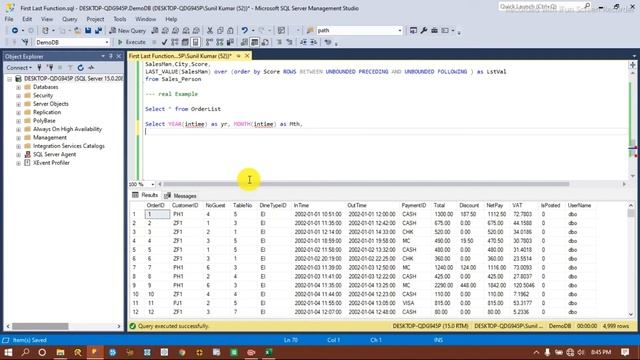This screenshot has width=640, height=360.
Task: Click the Open File folder icon
Action: point(77,31)
